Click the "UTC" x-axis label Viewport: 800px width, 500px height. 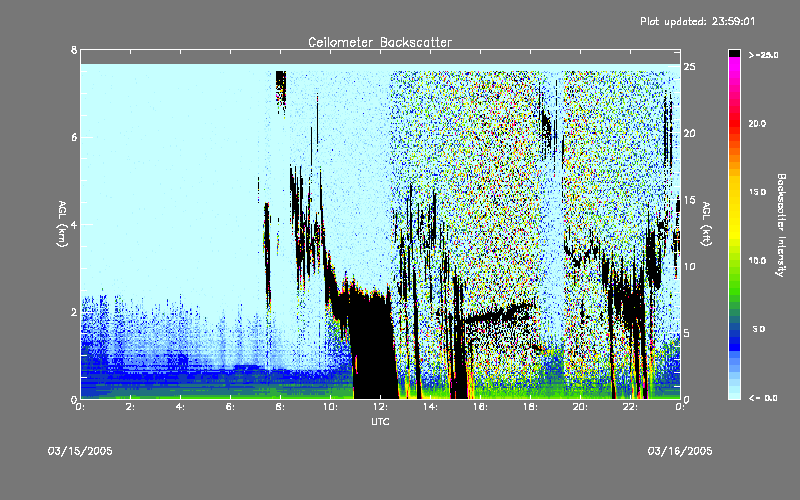[380, 422]
